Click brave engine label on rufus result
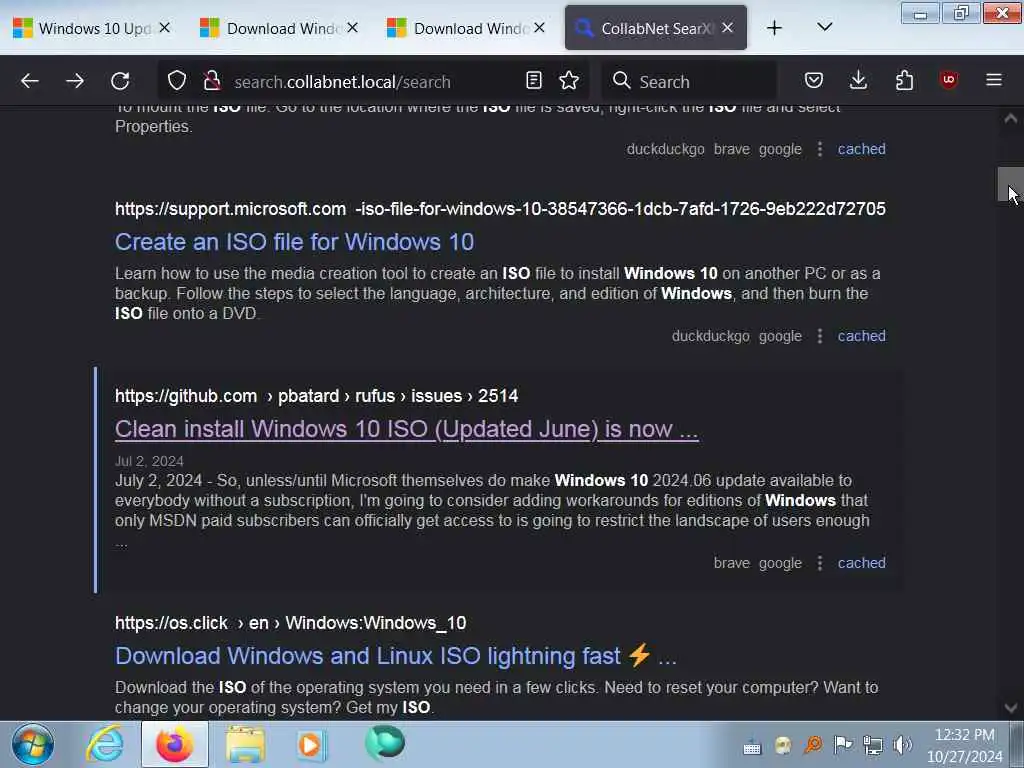The image size is (1024, 768). [731, 562]
